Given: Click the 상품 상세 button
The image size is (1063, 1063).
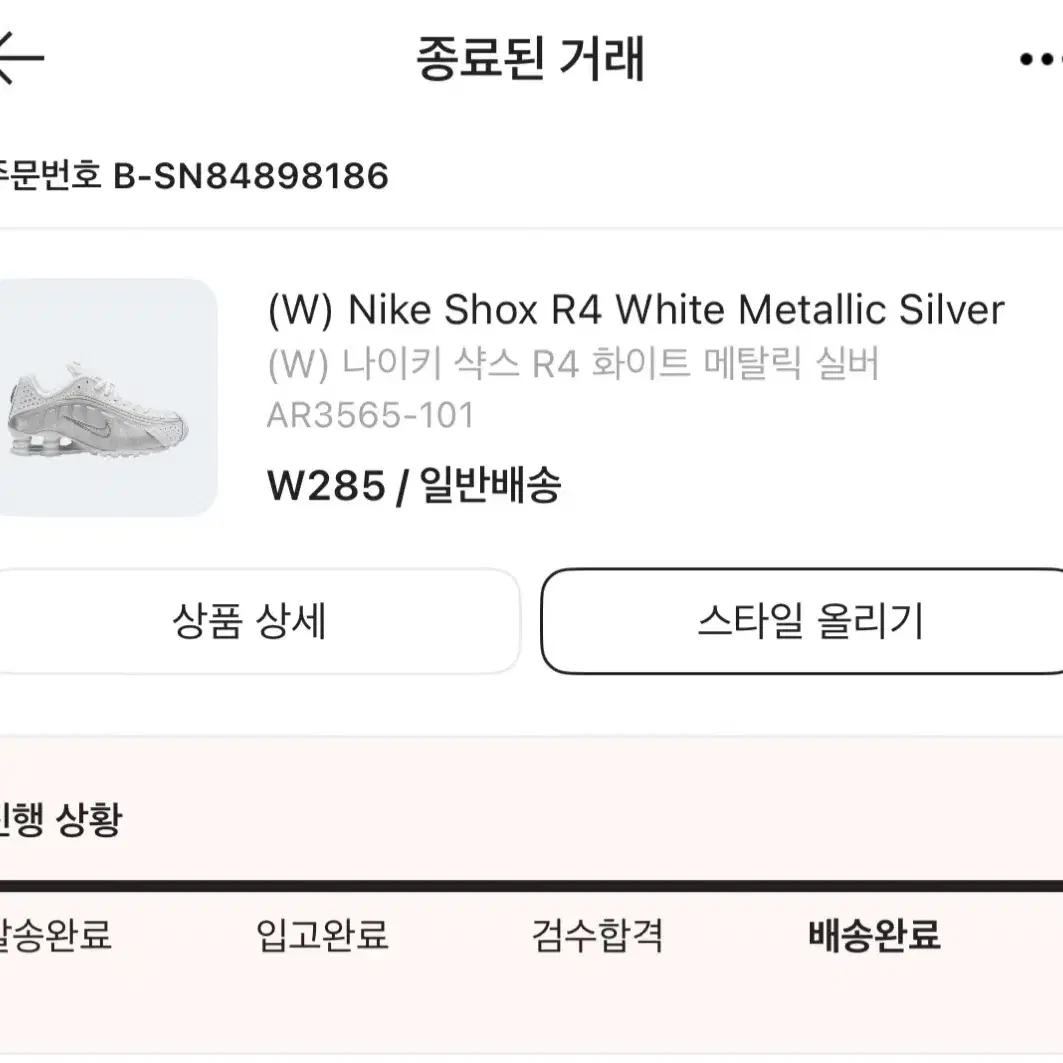Looking at the screenshot, I should pyautogui.click(x=259, y=621).
